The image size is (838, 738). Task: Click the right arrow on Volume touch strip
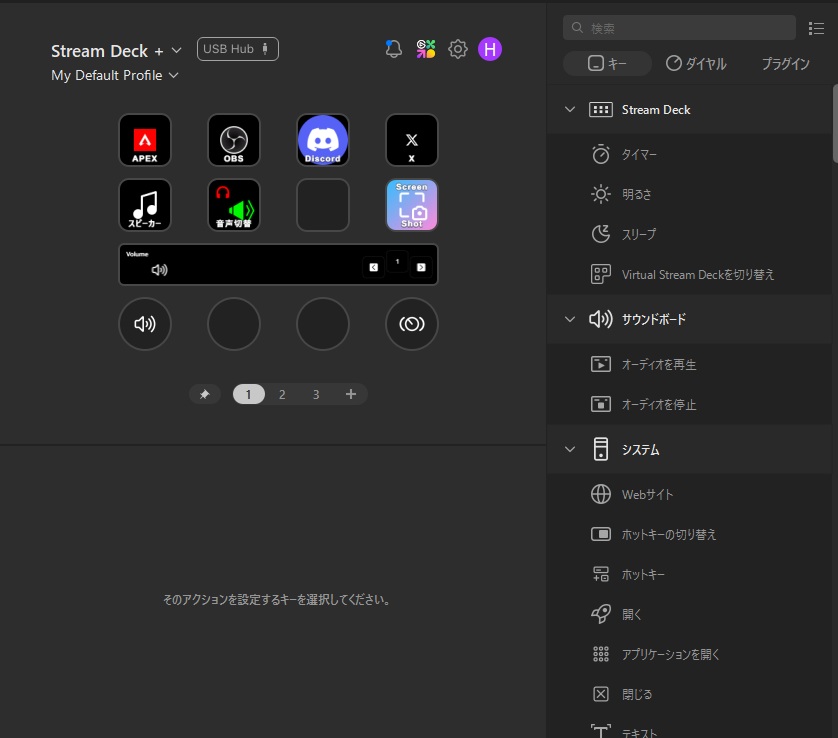421,267
